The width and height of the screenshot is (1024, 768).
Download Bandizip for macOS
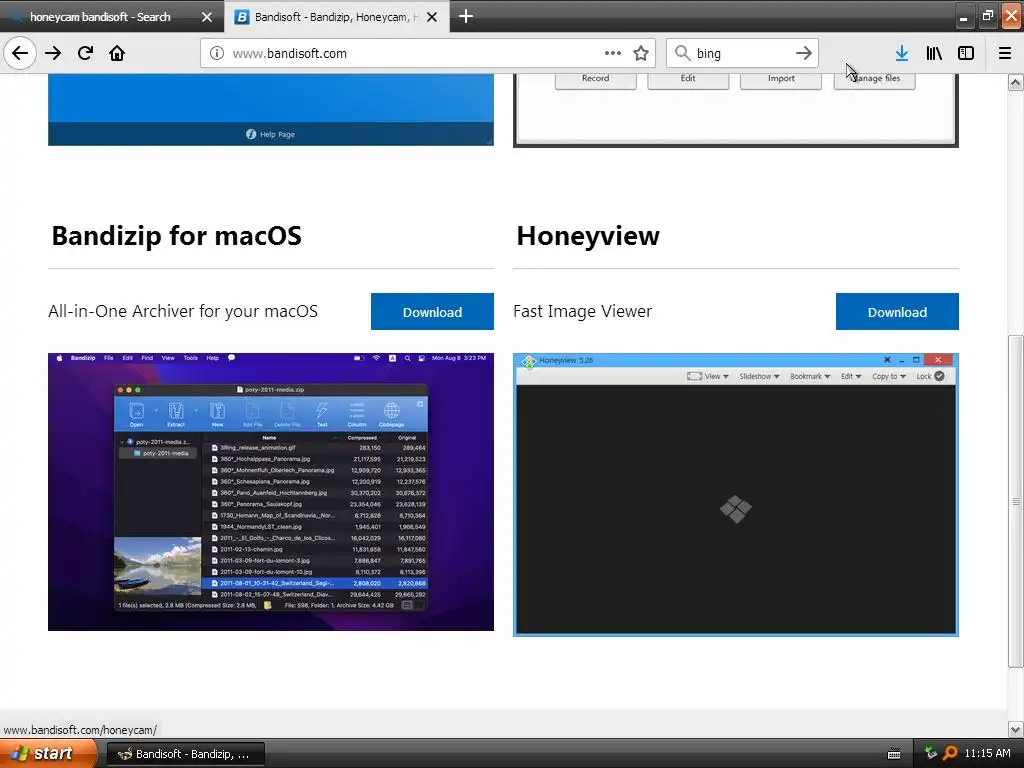432,312
